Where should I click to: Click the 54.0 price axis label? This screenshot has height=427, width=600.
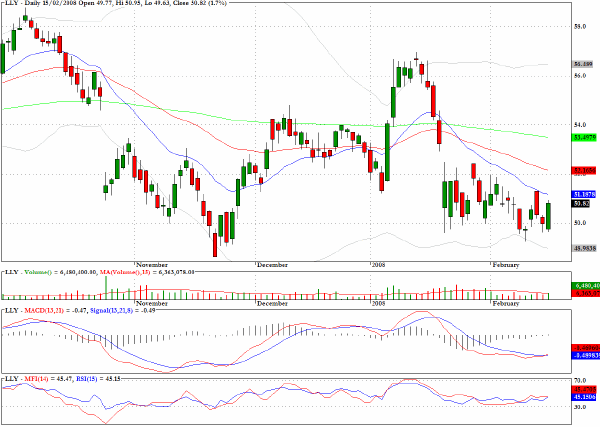(580, 125)
